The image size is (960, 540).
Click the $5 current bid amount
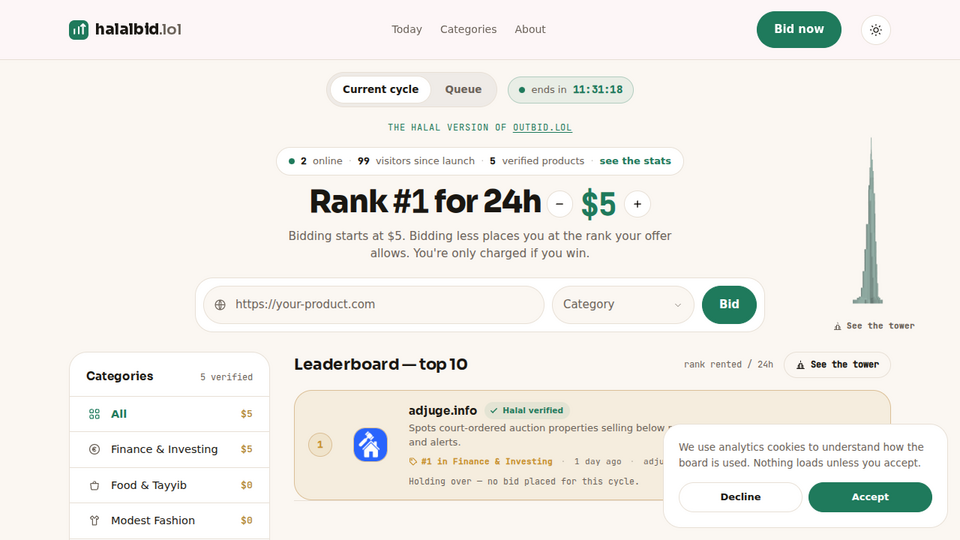click(x=598, y=204)
